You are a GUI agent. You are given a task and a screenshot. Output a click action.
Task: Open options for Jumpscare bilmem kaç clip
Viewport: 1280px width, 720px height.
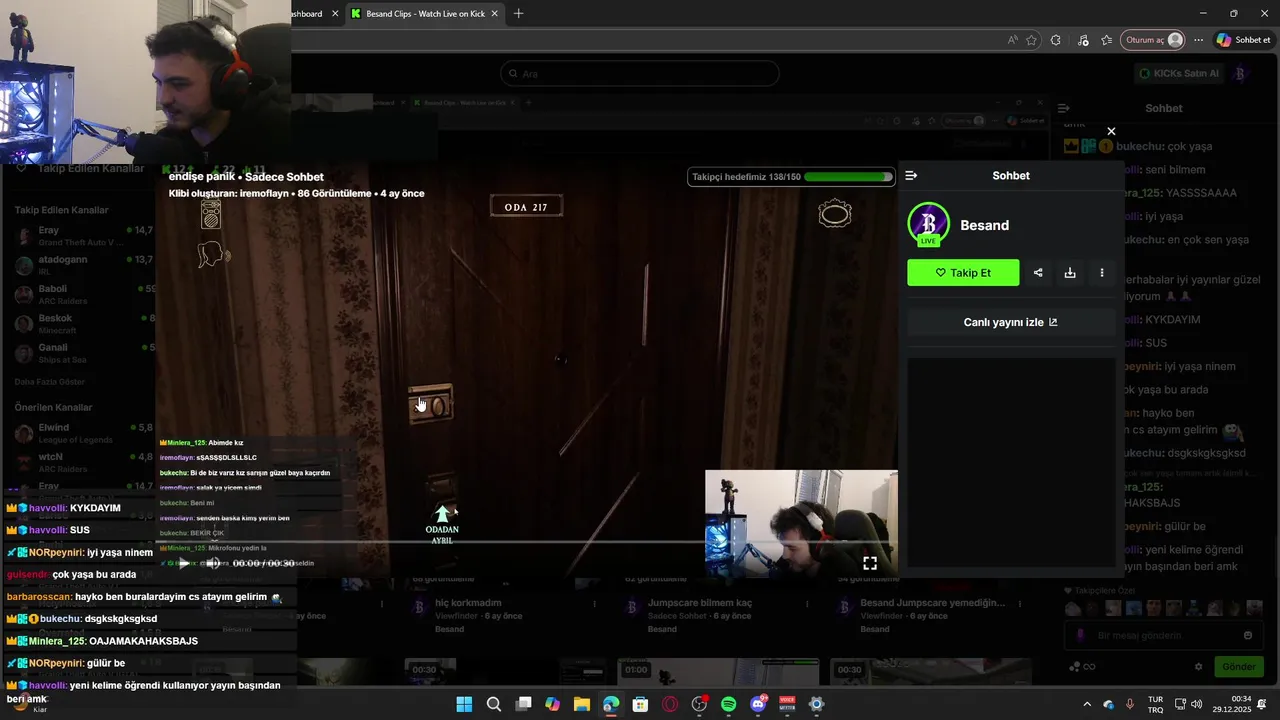tap(808, 604)
